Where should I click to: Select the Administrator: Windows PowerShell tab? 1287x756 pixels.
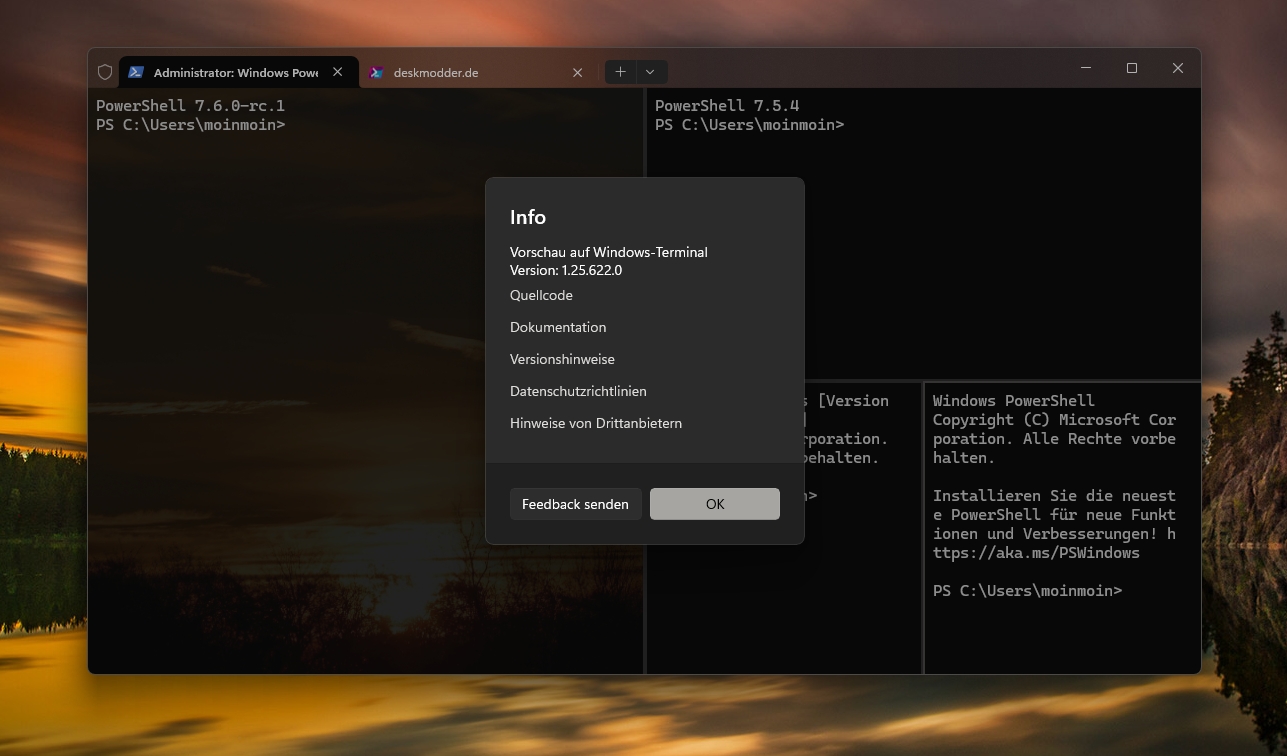tap(235, 72)
